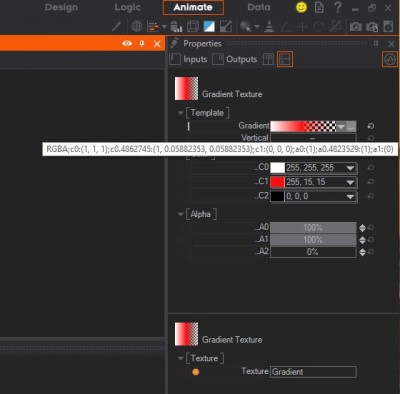Image resolution: width=400 pixels, height=394 pixels.
Task: Toggle the Outputs filter button
Action: (235, 59)
